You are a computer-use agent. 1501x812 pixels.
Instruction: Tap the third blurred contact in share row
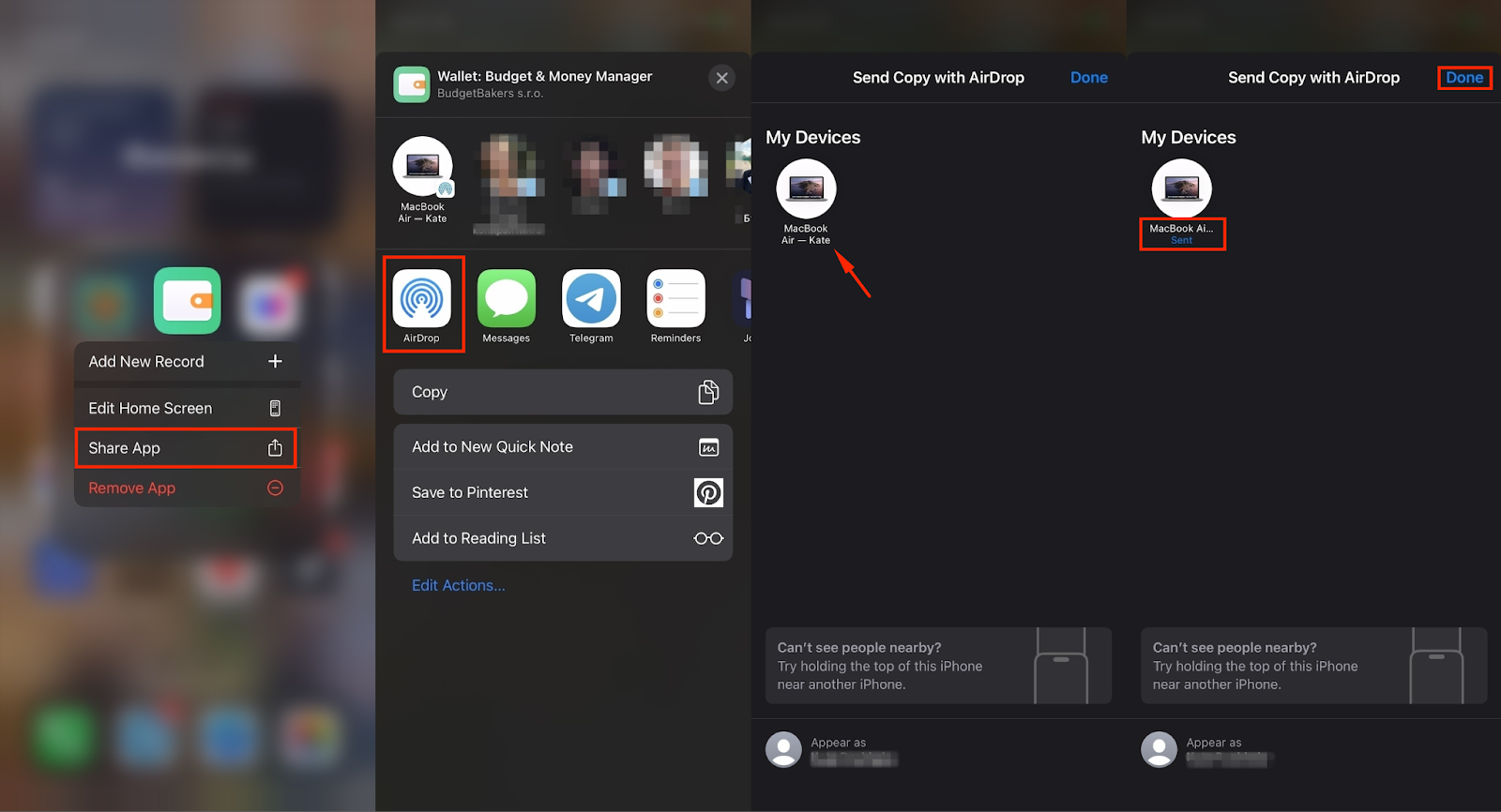click(675, 173)
